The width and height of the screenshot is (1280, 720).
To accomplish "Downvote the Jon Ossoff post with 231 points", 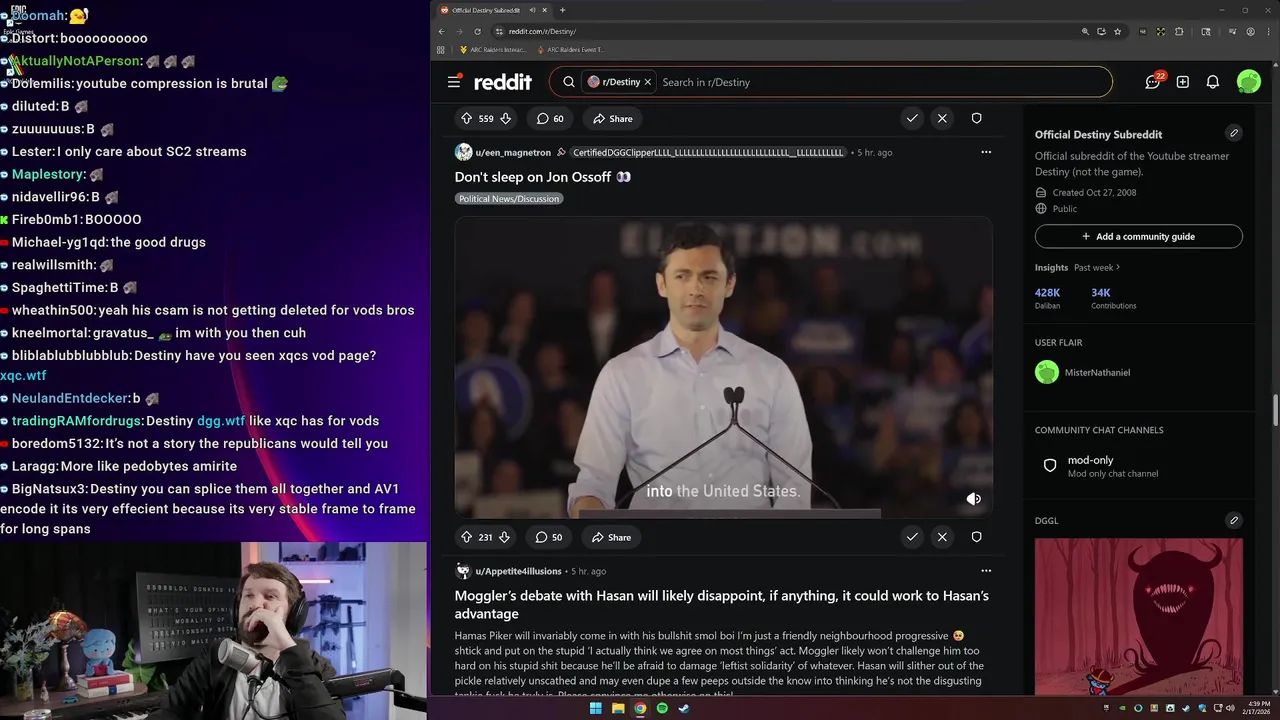I will 505,537.
